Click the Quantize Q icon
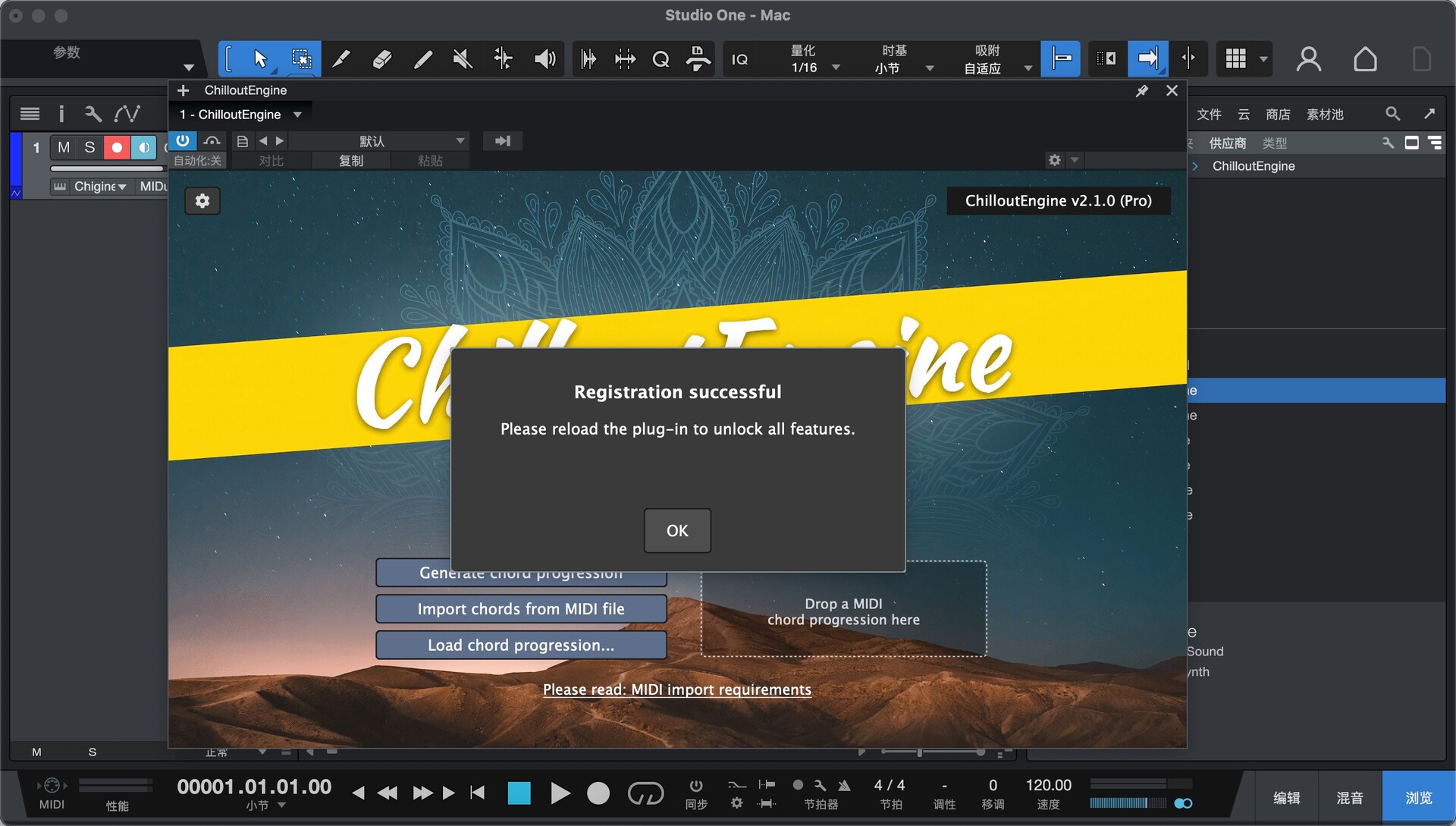The width and height of the screenshot is (1456, 826). click(x=661, y=58)
